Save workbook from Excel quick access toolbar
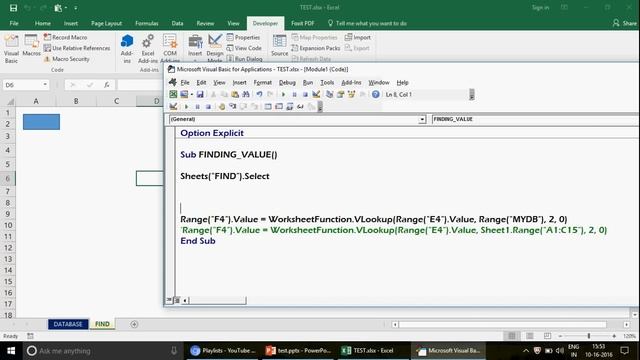640x360 pixels. (13, 8)
